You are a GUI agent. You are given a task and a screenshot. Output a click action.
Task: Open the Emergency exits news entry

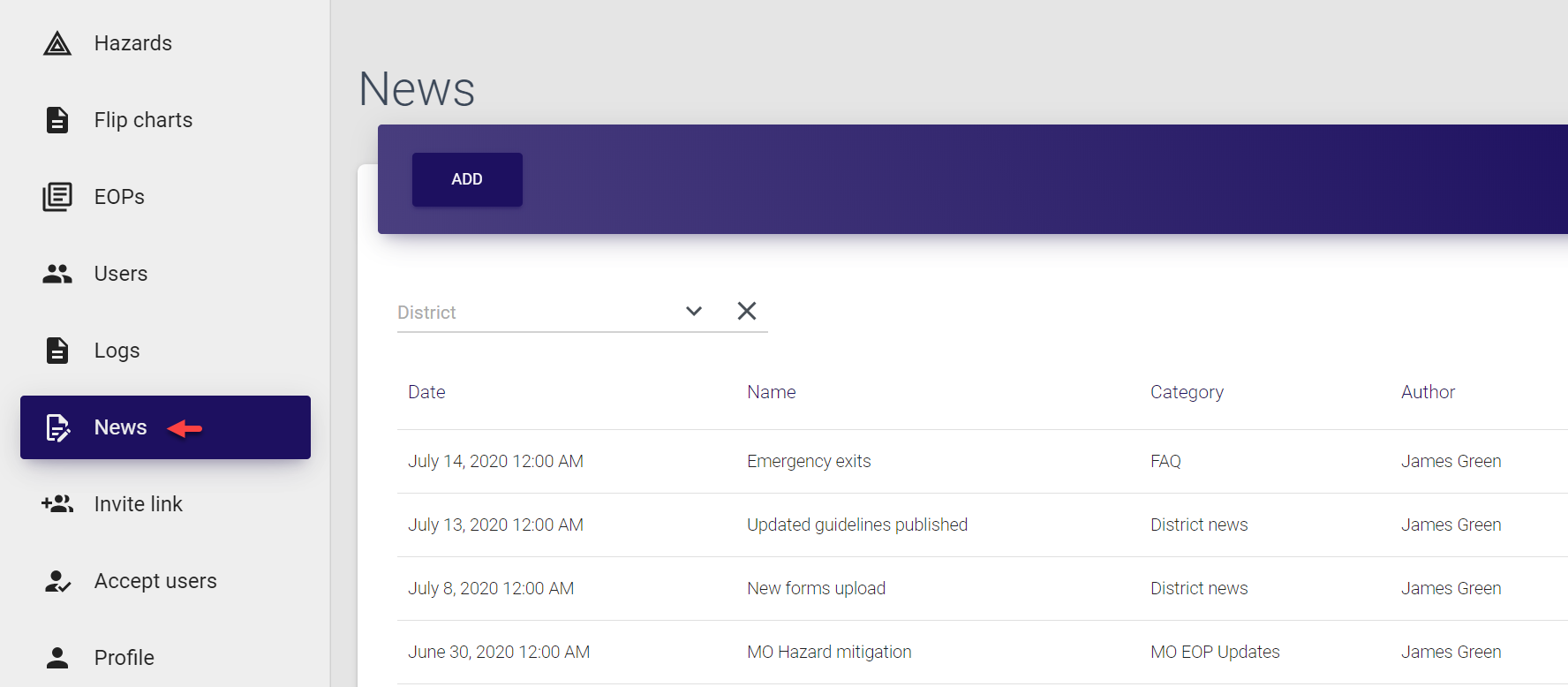809,461
